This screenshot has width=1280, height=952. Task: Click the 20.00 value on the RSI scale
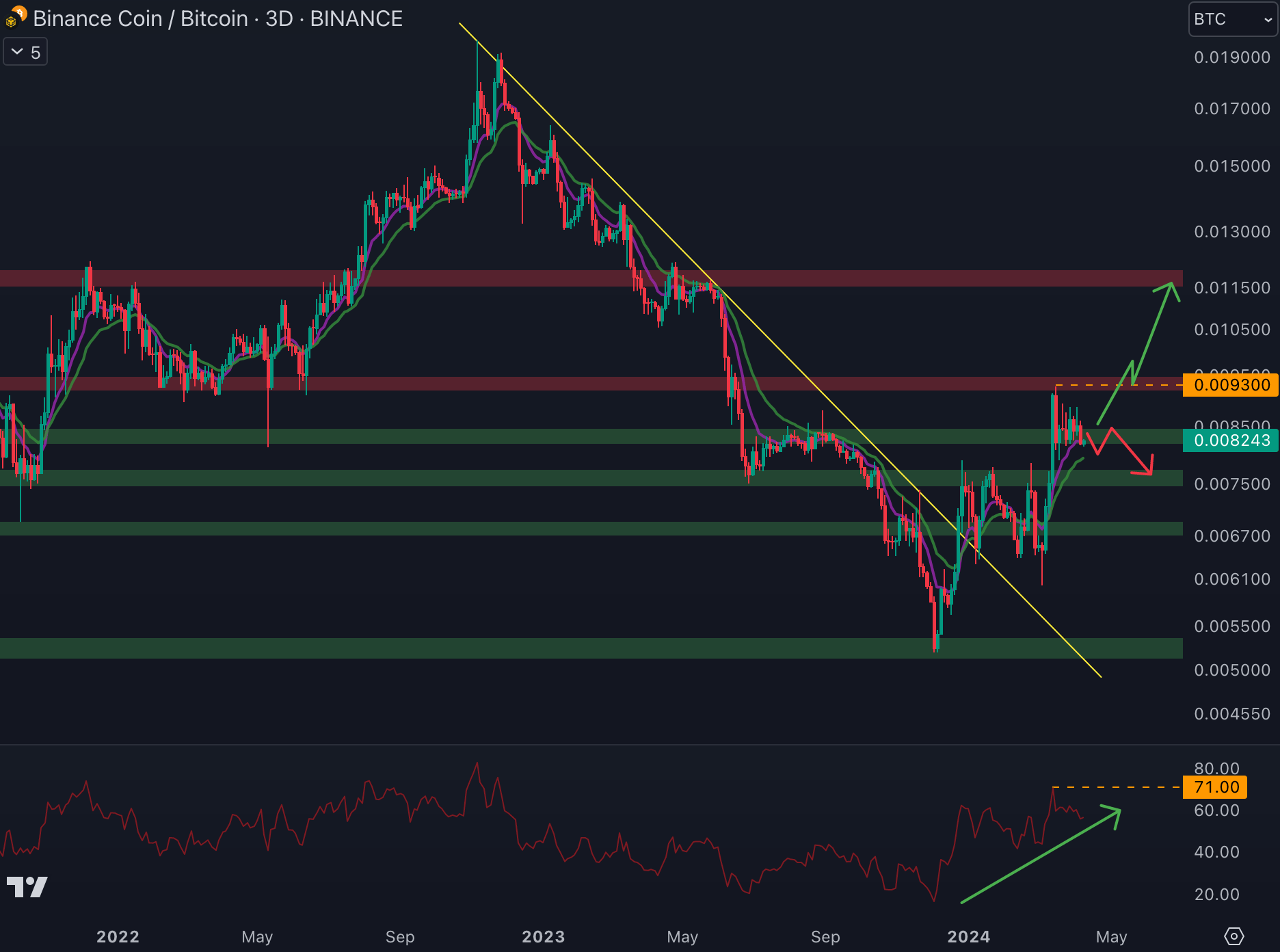pos(1216,895)
